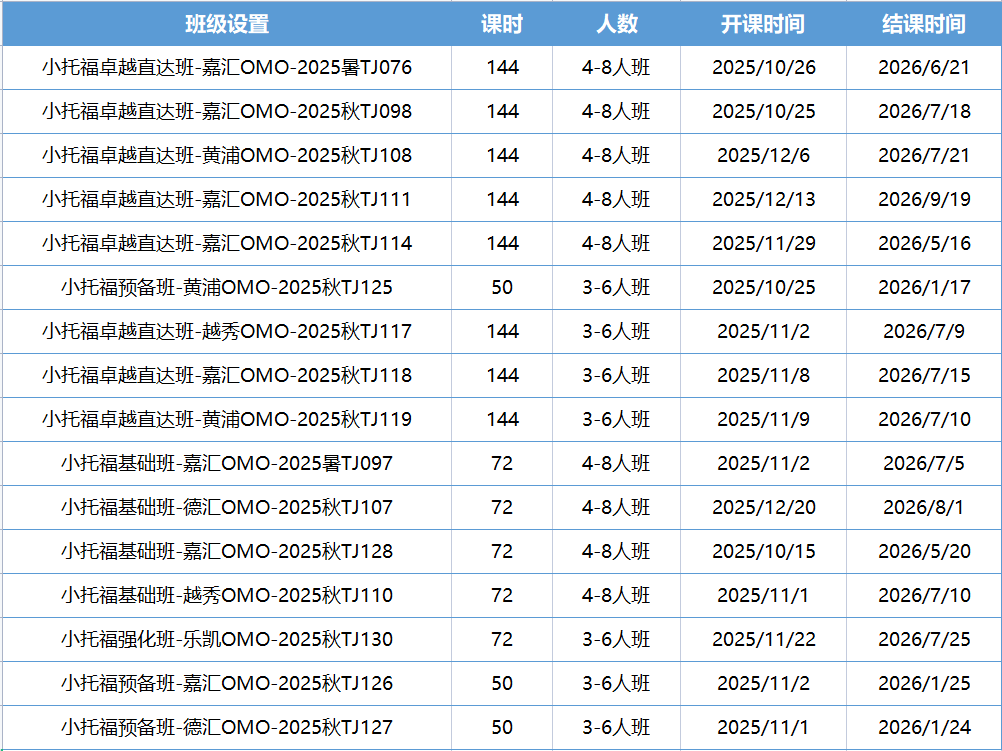1002x751 pixels.
Task: Click the 人数 cell for class TJ119
Action: (x=616, y=420)
